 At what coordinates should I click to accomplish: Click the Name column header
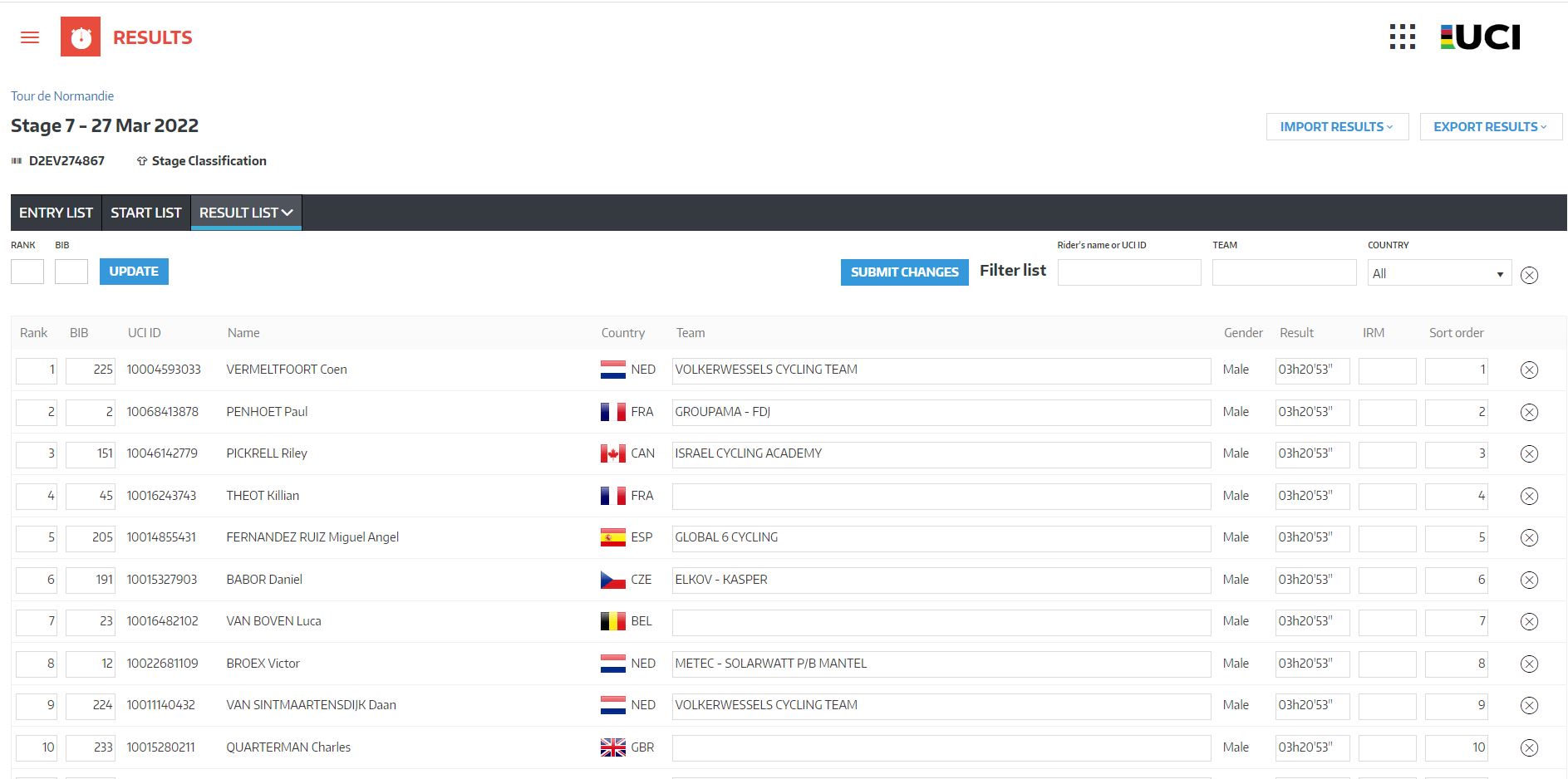(243, 333)
